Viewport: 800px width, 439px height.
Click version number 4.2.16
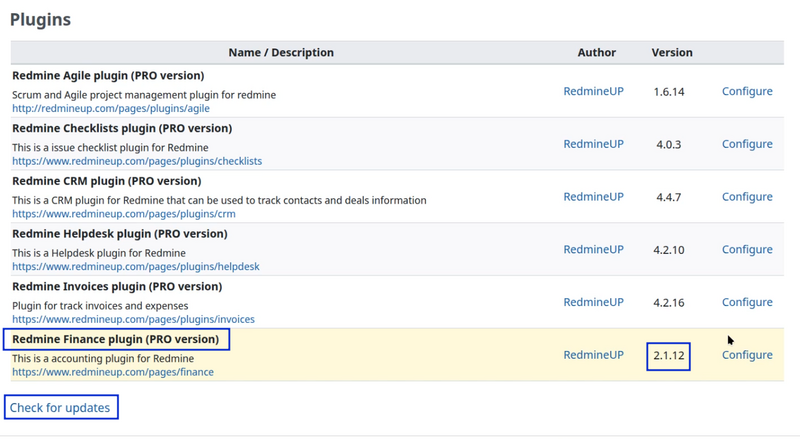click(669, 303)
